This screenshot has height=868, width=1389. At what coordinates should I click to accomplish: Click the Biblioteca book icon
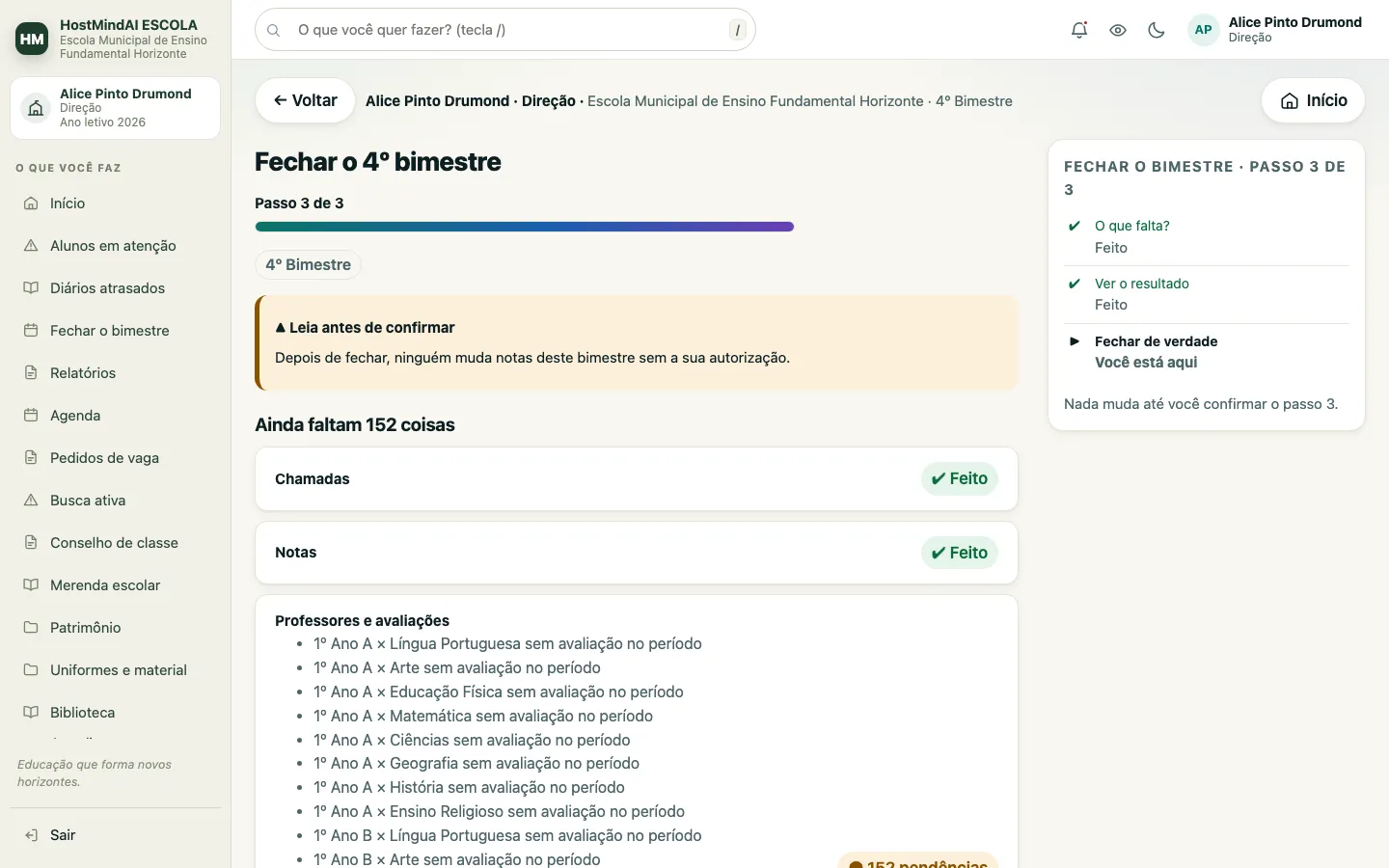pyautogui.click(x=31, y=713)
